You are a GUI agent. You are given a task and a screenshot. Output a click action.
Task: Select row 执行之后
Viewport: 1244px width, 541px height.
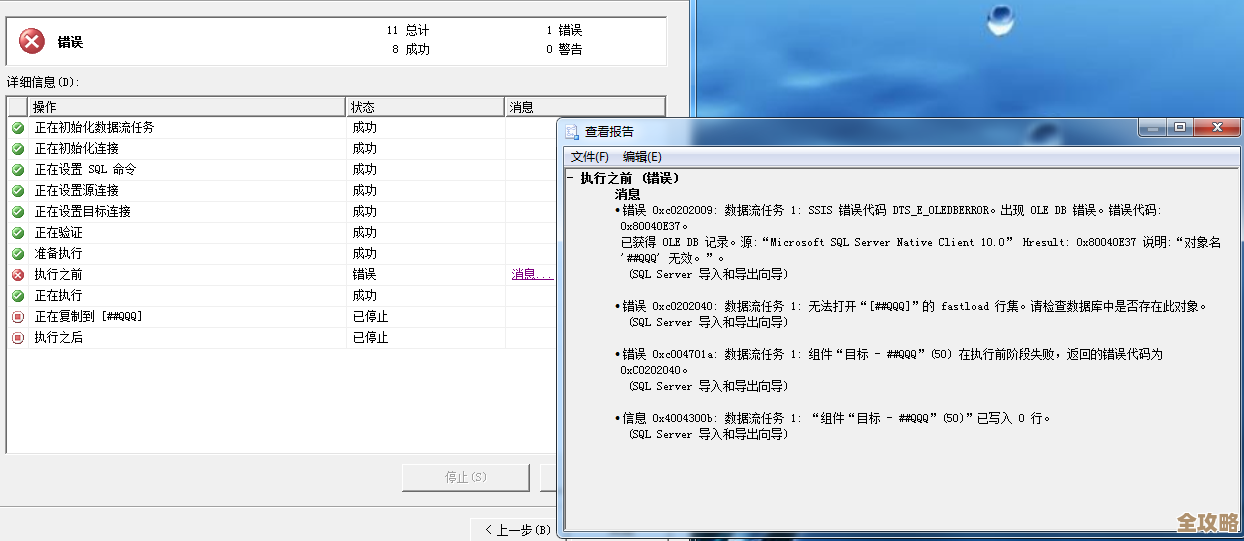coord(282,338)
